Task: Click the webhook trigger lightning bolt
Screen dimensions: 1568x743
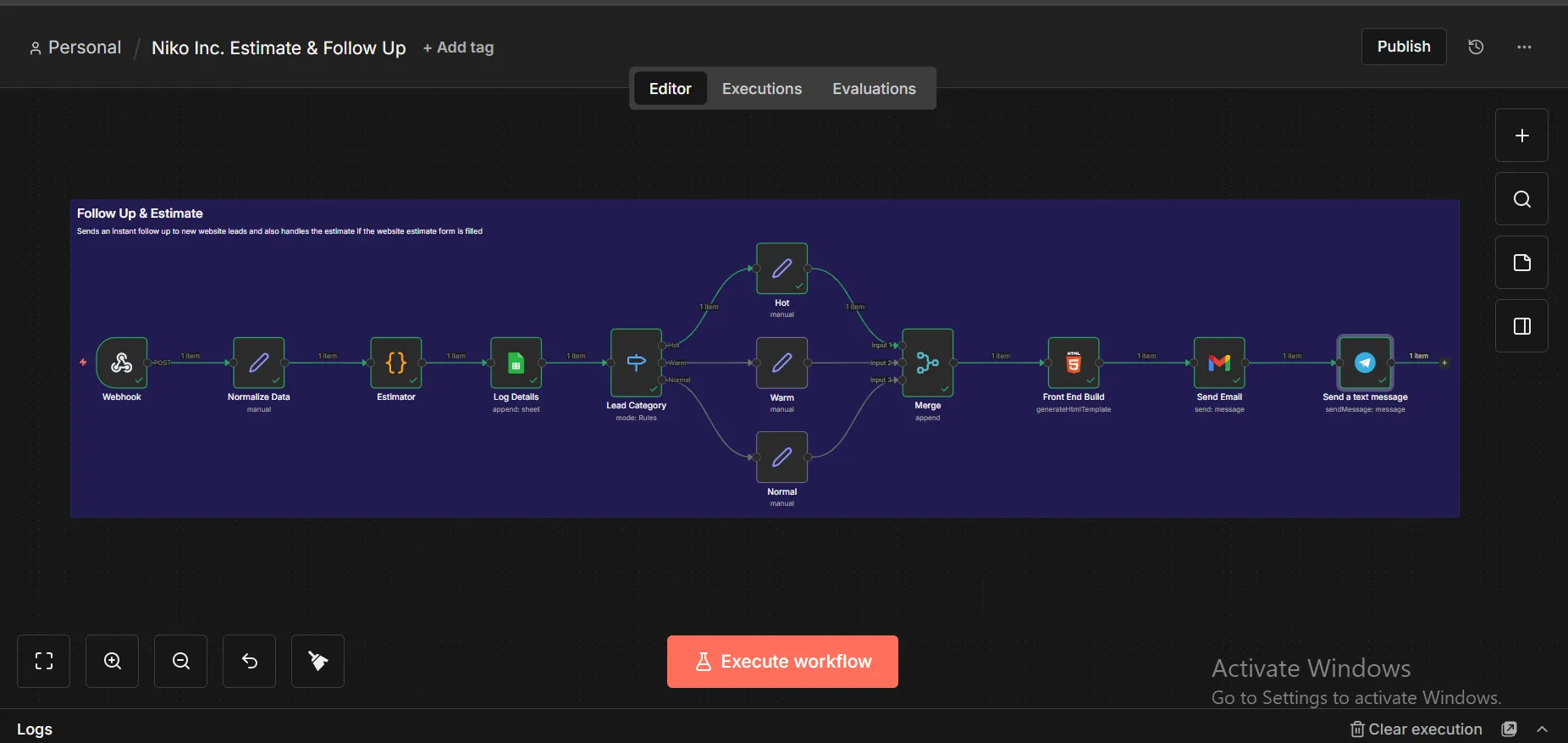Action: (83, 363)
